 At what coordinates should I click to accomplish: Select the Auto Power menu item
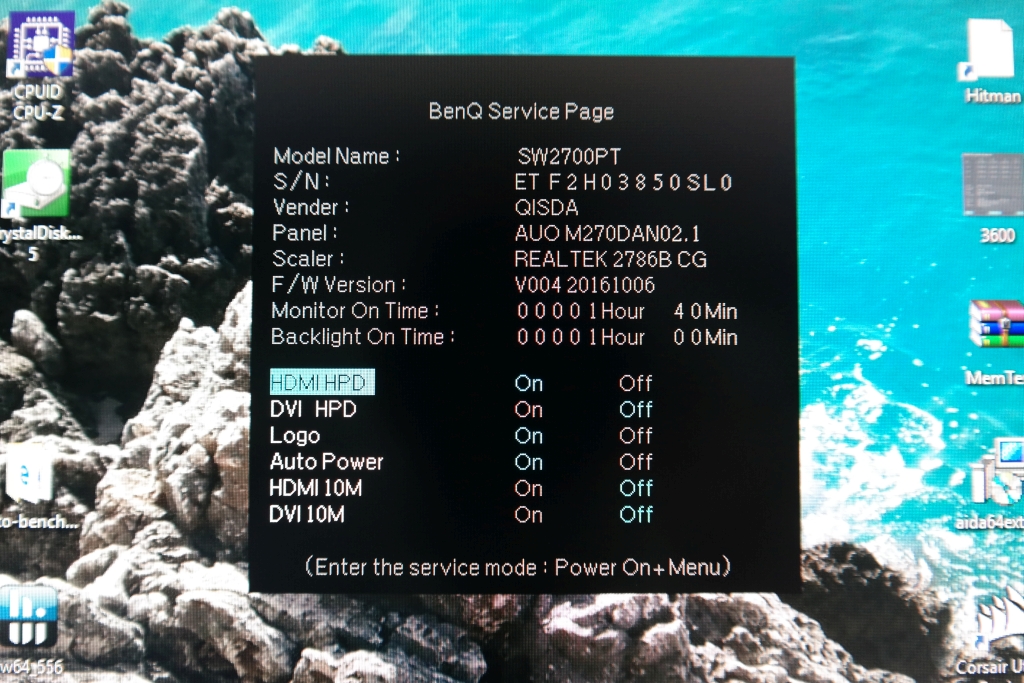click(327, 462)
